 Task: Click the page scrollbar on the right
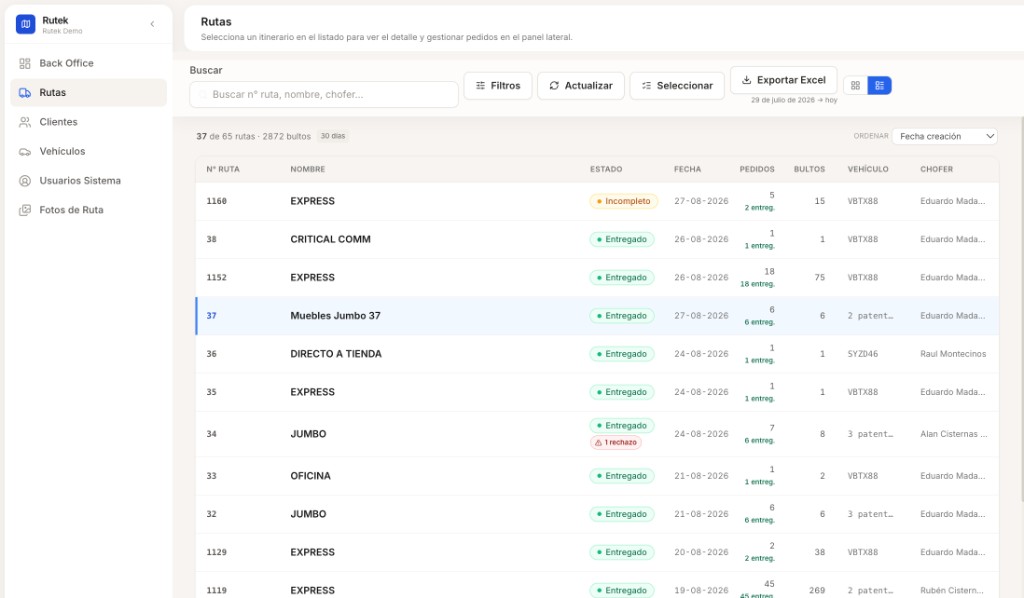[1021, 309]
